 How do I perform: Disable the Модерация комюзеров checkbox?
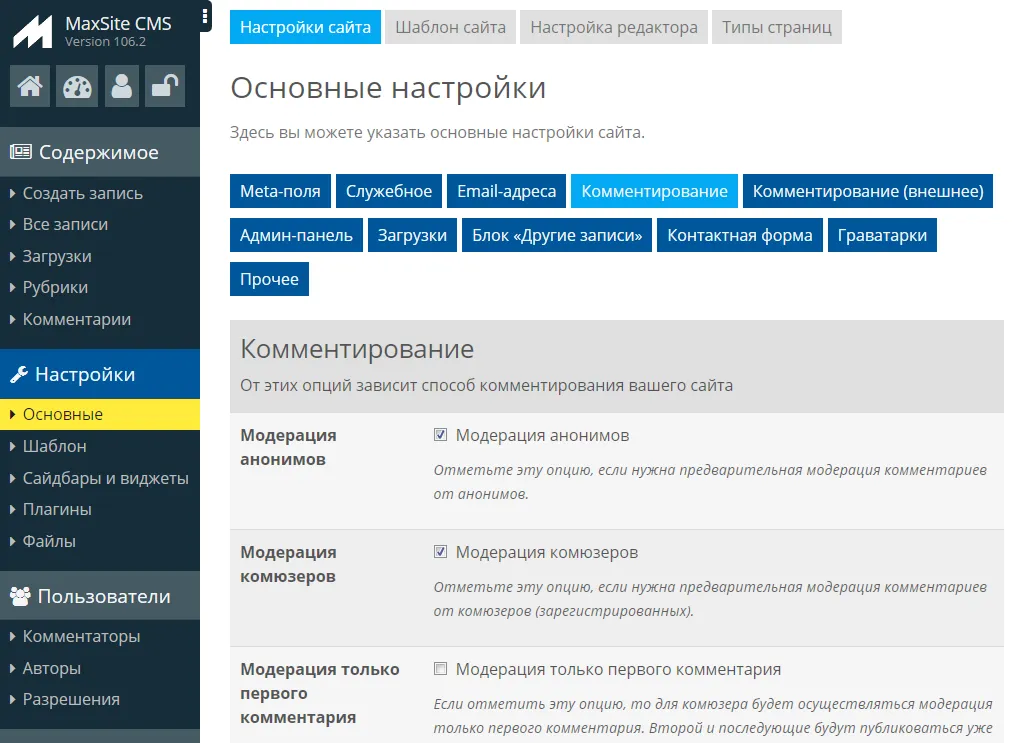coord(440,552)
